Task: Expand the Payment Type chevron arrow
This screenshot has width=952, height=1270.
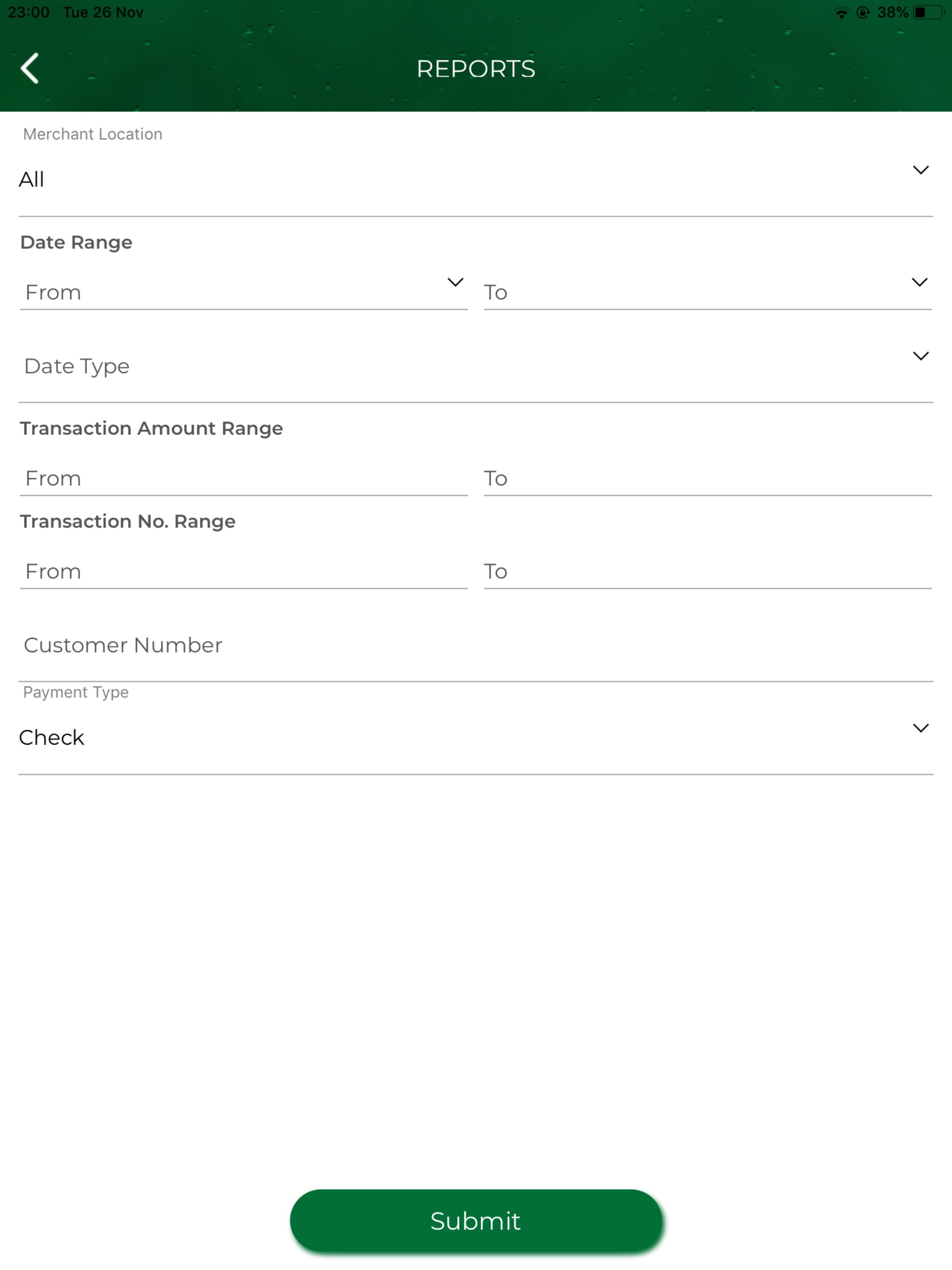Action: 920,728
